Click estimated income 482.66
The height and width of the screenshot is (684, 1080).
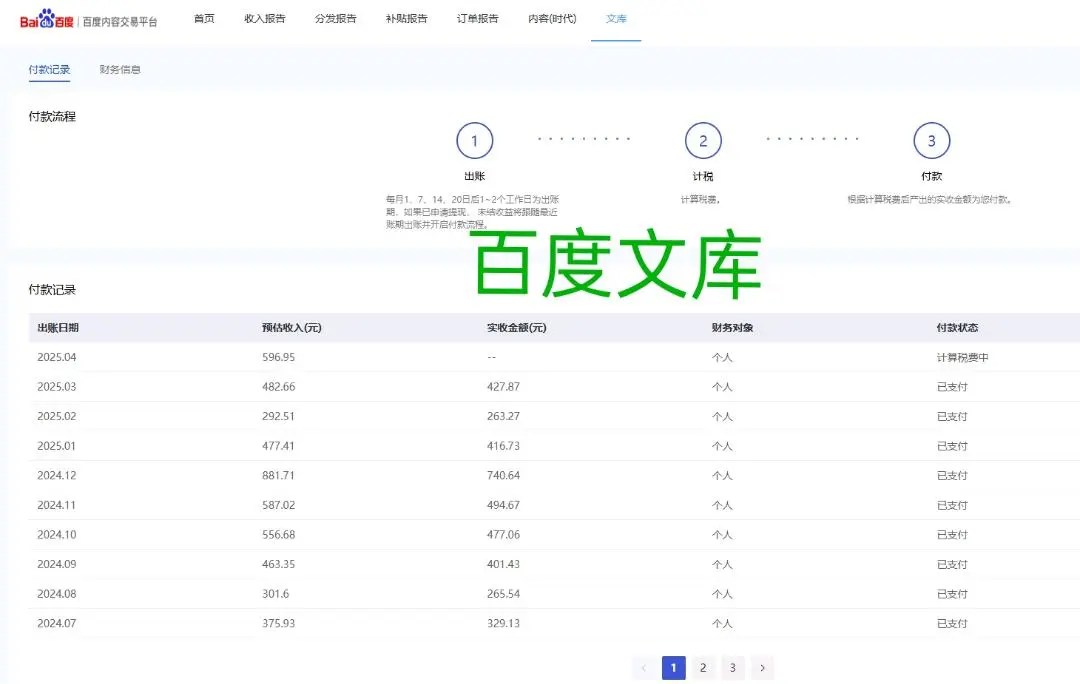click(x=278, y=387)
